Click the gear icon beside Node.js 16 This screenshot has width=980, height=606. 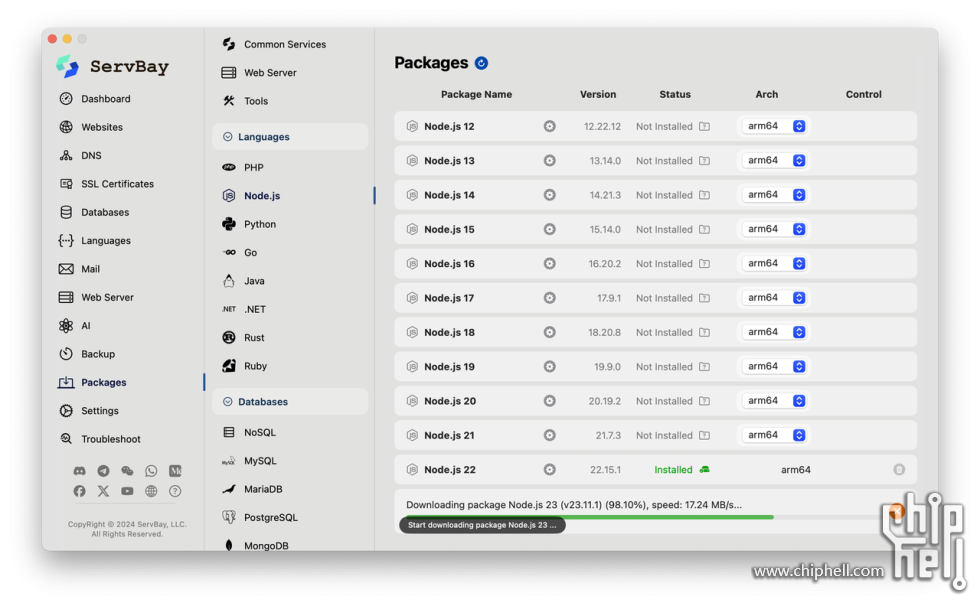tap(549, 264)
